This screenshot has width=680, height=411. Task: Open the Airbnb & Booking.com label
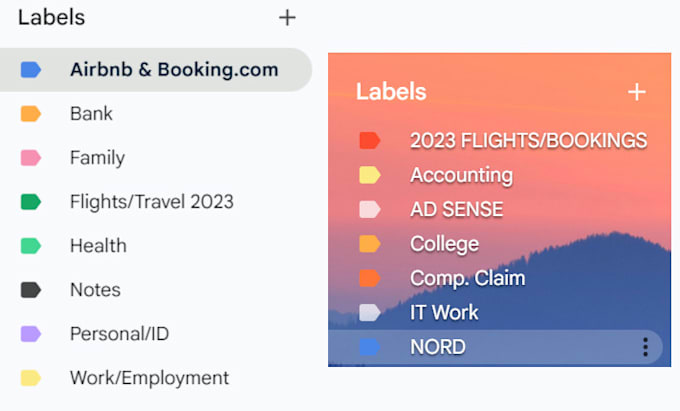174,70
